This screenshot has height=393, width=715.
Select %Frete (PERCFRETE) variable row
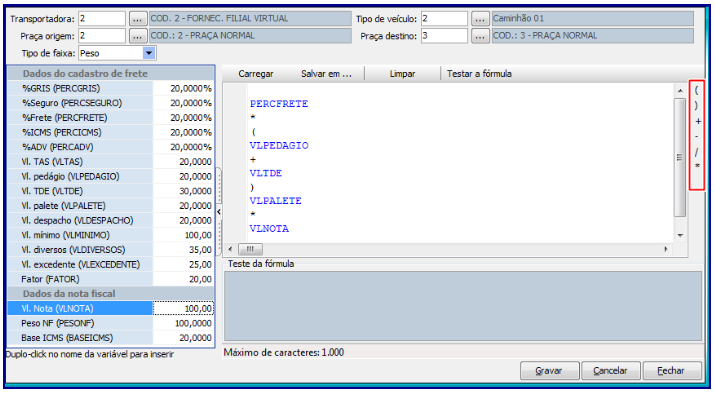pos(110,118)
